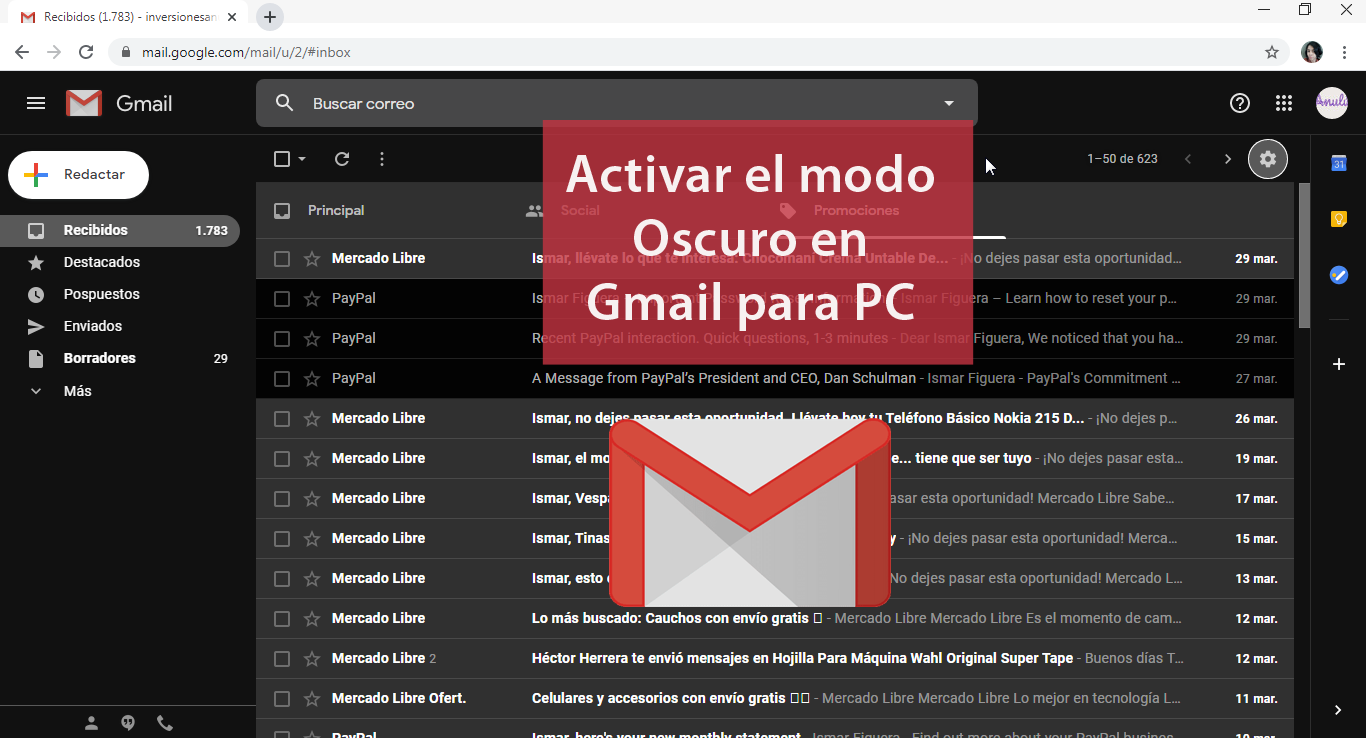The image size is (1366, 738).
Task: Show search options dropdown arrow
Action: [x=949, y=103]
